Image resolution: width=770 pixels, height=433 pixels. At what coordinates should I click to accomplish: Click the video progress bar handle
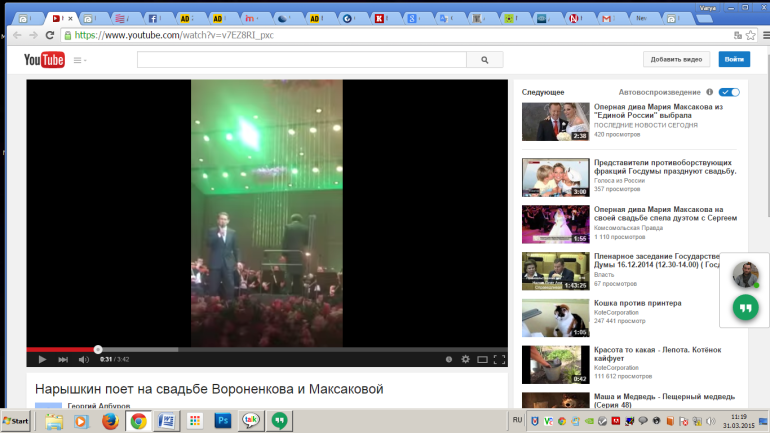point(98,350)
